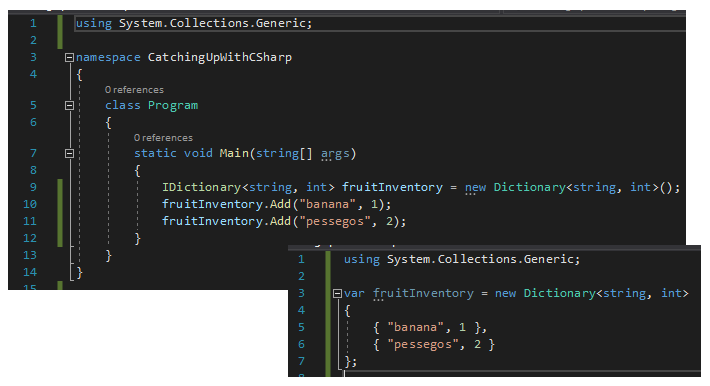Click 'void' keyword on line 7
The width and height of the screenshot is (710, 386).
(198, 153)
